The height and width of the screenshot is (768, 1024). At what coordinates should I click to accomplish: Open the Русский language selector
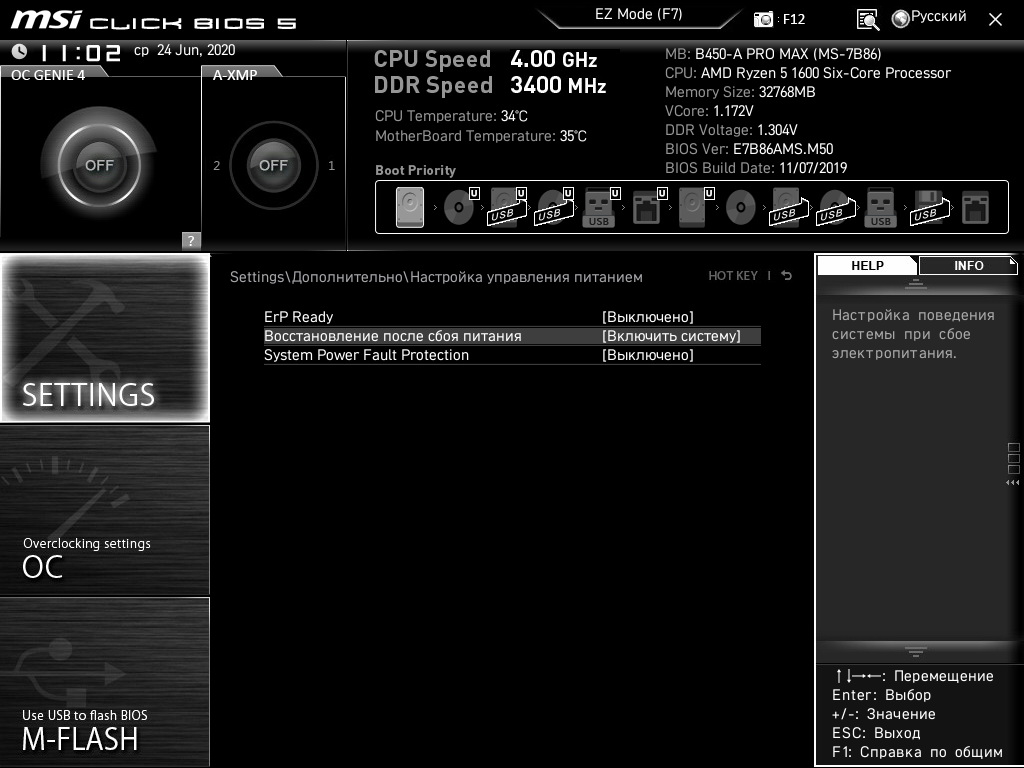coord(929,17)
